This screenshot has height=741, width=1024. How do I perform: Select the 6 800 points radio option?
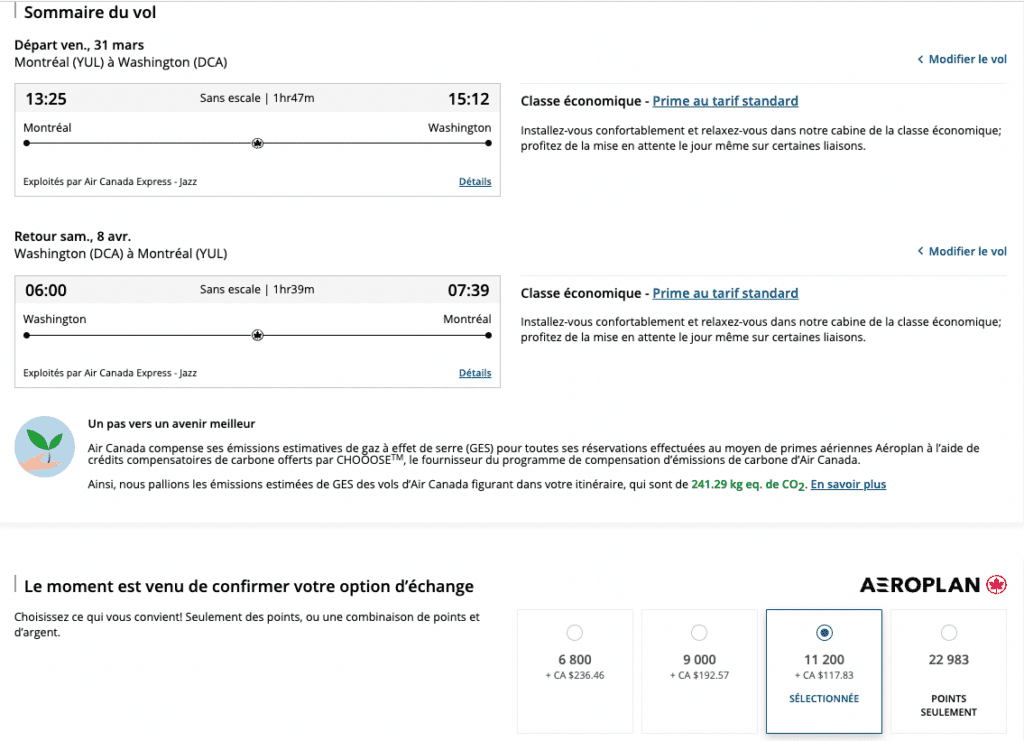pyautogui.click(x=574, y=632)
